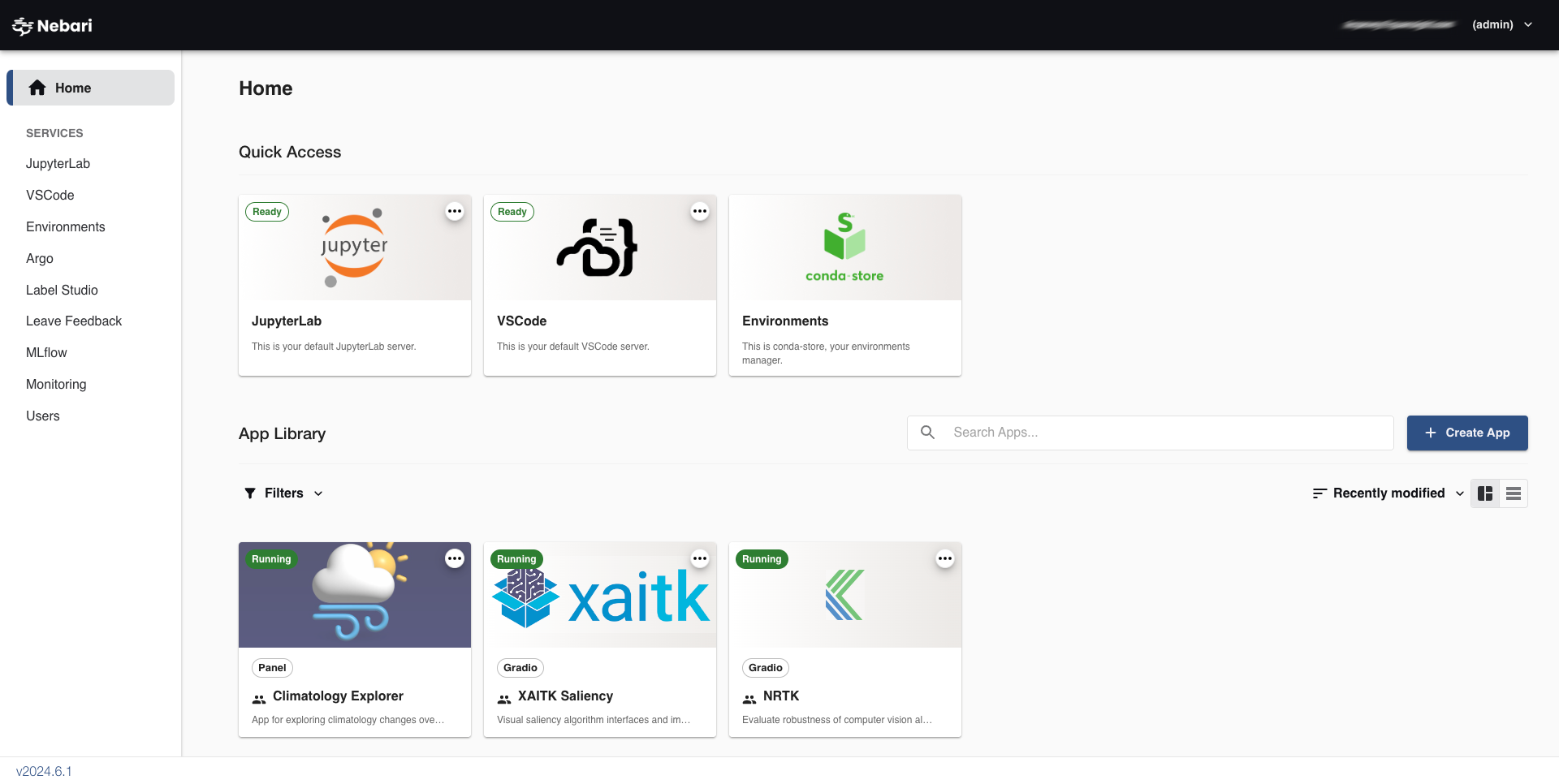Screen dimensions: 1559x784
Task: Open the XAITK Saliency options menu
Action: [700, 558]
